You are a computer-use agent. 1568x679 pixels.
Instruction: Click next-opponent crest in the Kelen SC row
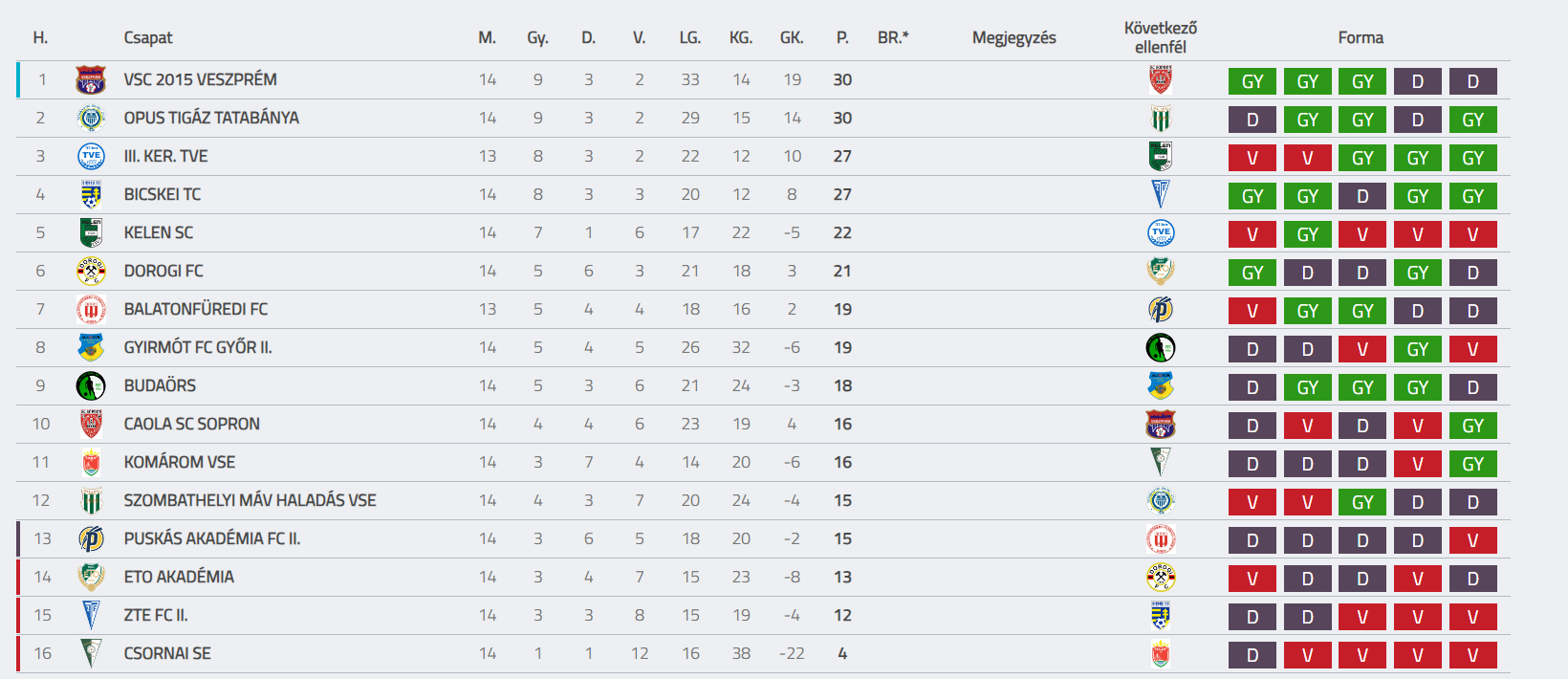tap(1161, 233)
